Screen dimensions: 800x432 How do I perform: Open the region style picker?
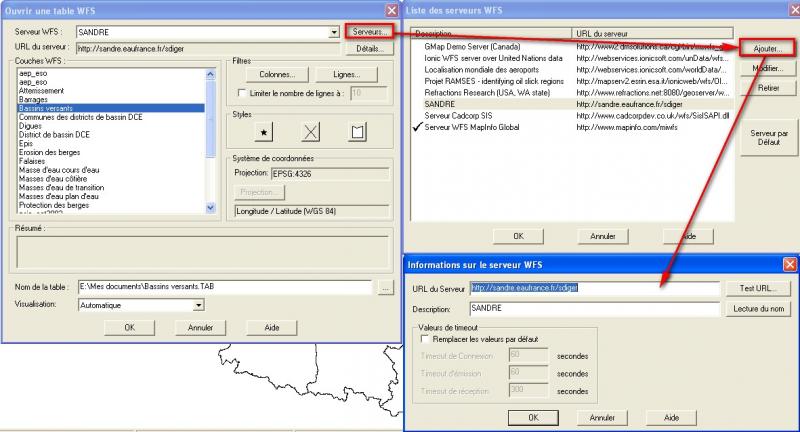coord(357,132)
